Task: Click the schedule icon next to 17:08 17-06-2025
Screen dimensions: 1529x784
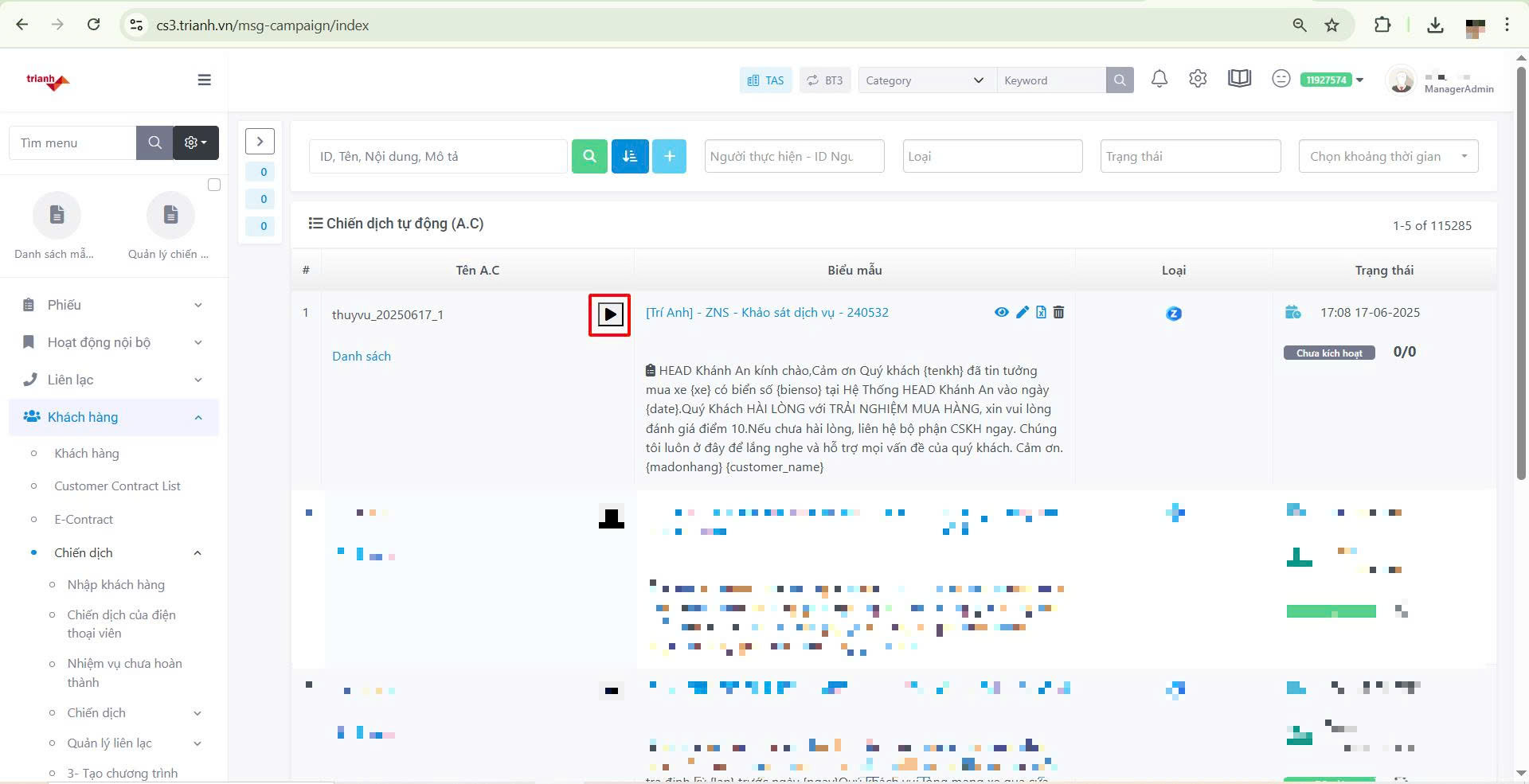Action: click(x=1293, y=312)
